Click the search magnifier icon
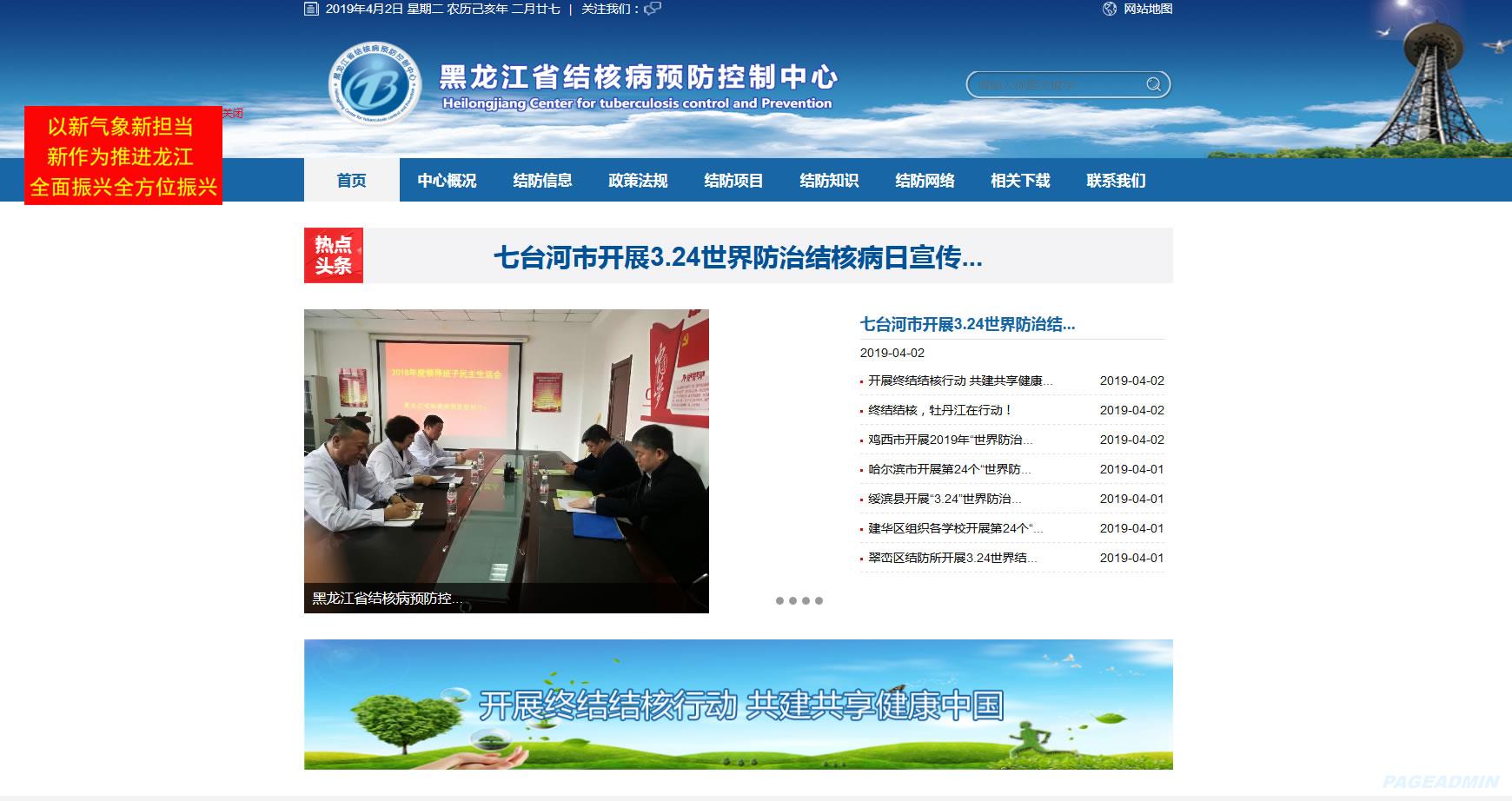The width and height of the screenshot is (1512, 801). (1153, 84)
